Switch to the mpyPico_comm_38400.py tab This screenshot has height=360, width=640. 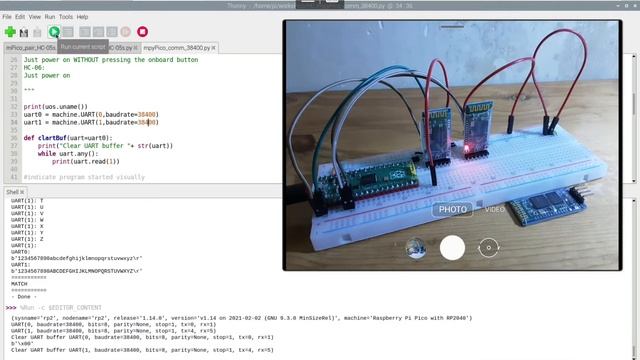pos(176,48)
